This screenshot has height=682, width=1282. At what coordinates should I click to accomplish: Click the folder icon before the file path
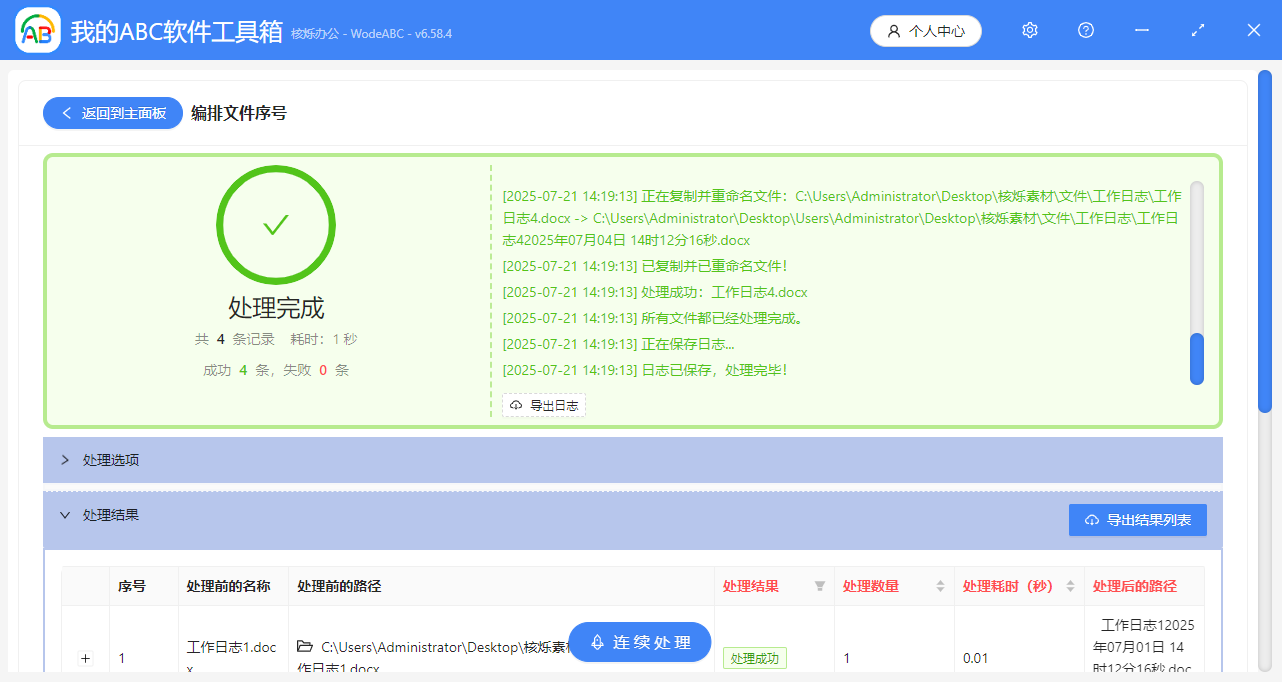click(305, 647)
